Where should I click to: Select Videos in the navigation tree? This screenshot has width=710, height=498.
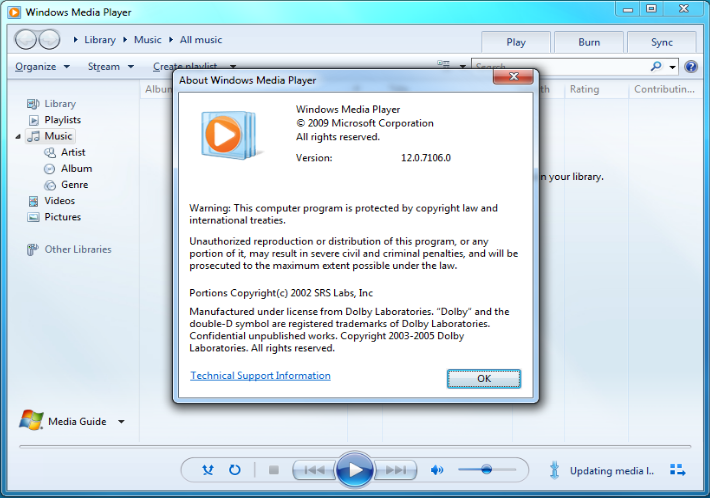[x=59, y=201]
